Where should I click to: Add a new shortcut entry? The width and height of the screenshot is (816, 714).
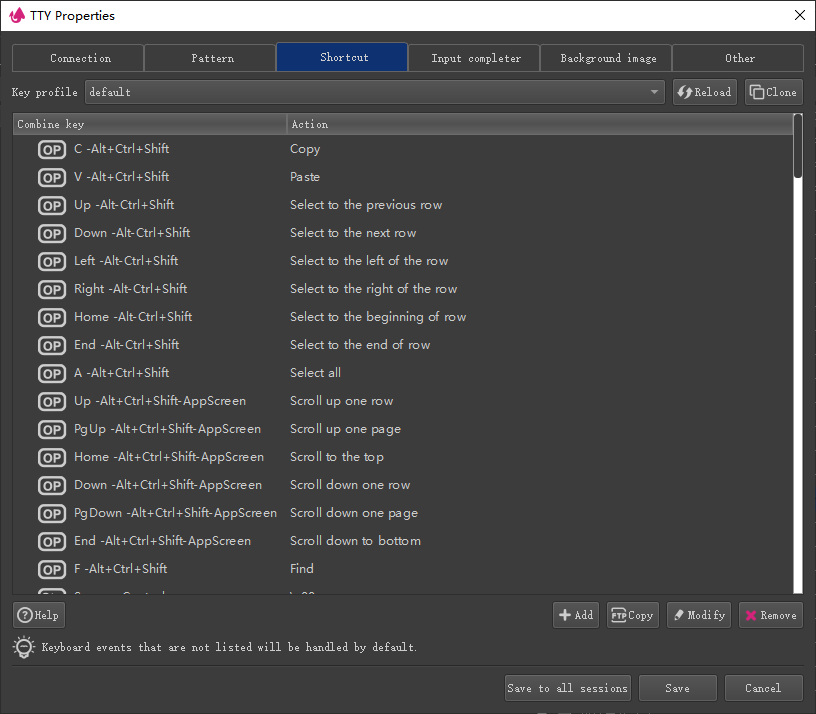(575, 615)
